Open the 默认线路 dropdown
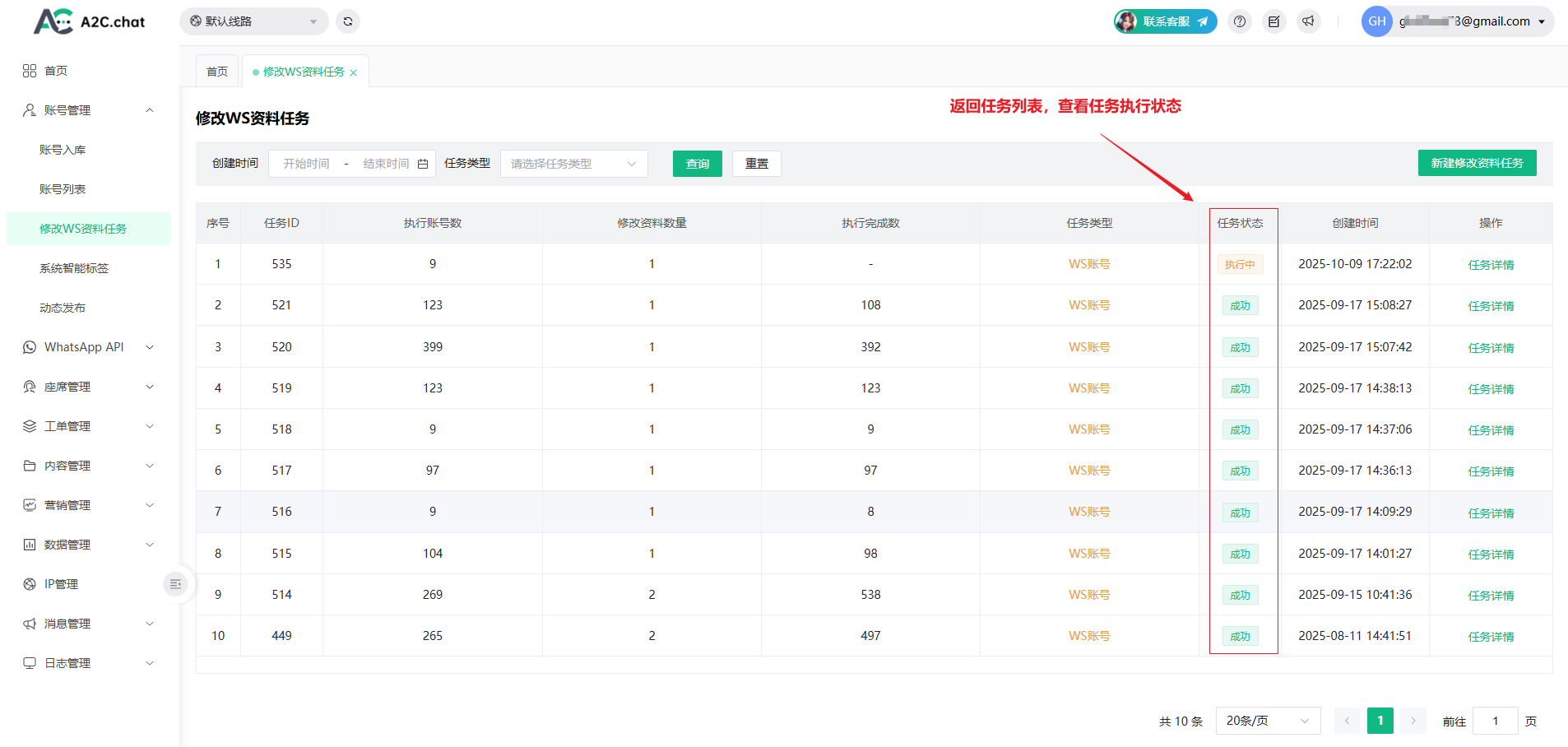Image resolution: width=1568 pixels, height=747 pixels. 253,21
